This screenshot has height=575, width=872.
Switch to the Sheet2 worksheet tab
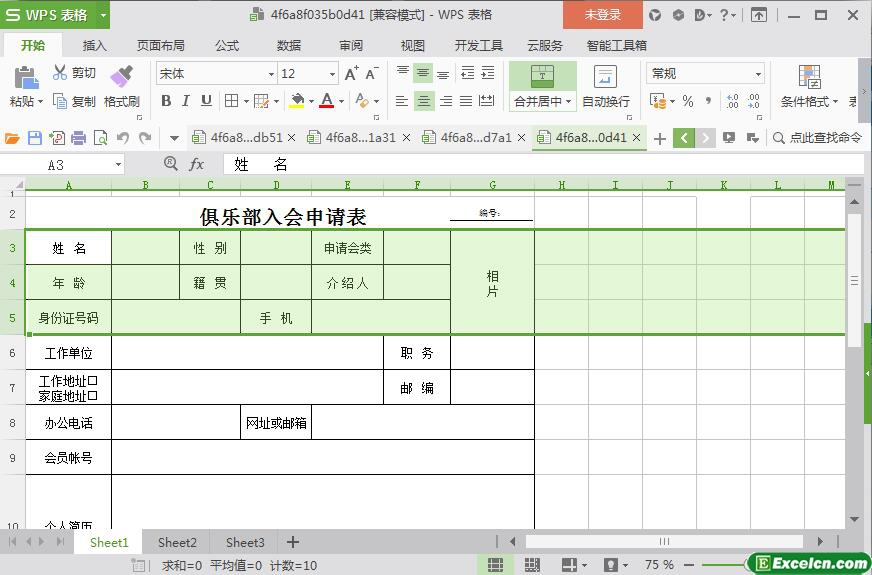tap(177, 542)
